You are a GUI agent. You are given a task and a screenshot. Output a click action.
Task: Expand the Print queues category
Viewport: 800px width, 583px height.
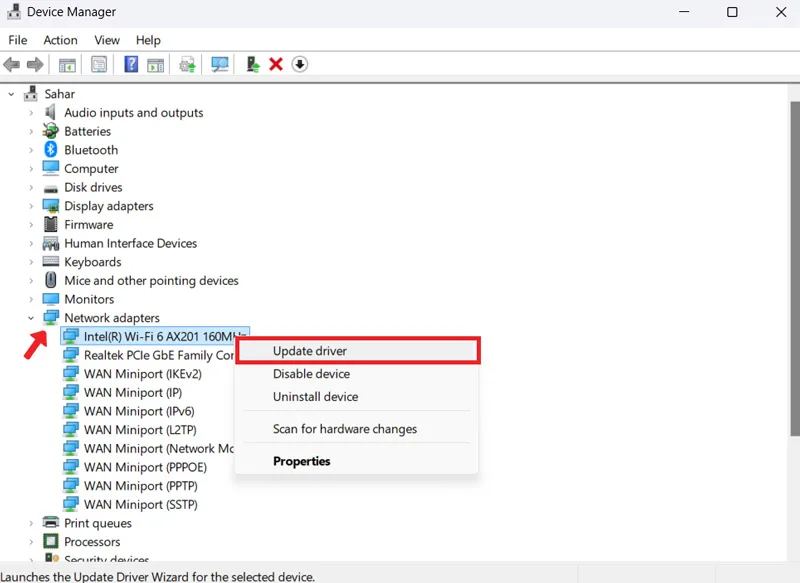31,523
